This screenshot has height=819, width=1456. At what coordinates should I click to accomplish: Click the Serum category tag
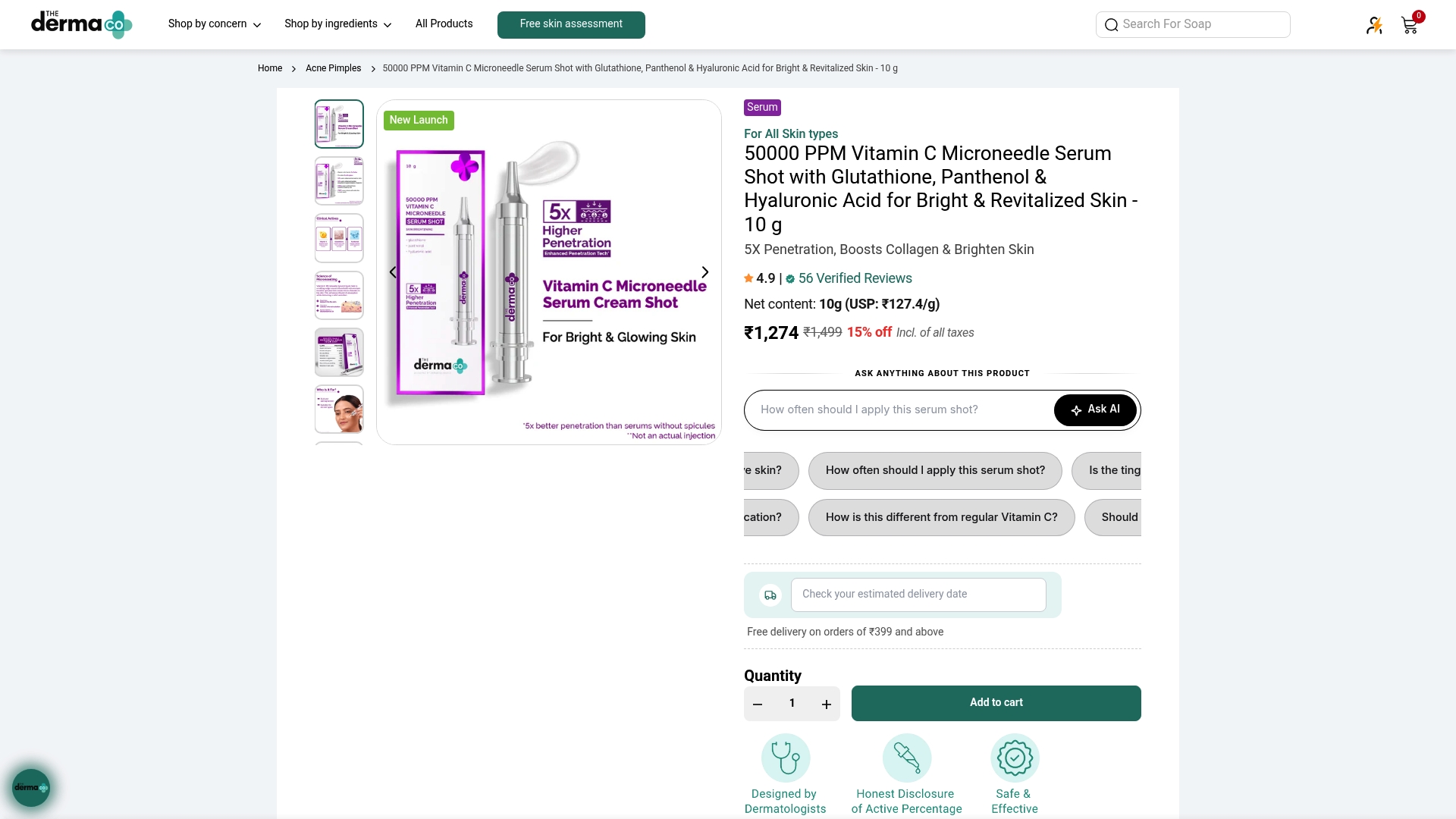click(x=762, y=108)
